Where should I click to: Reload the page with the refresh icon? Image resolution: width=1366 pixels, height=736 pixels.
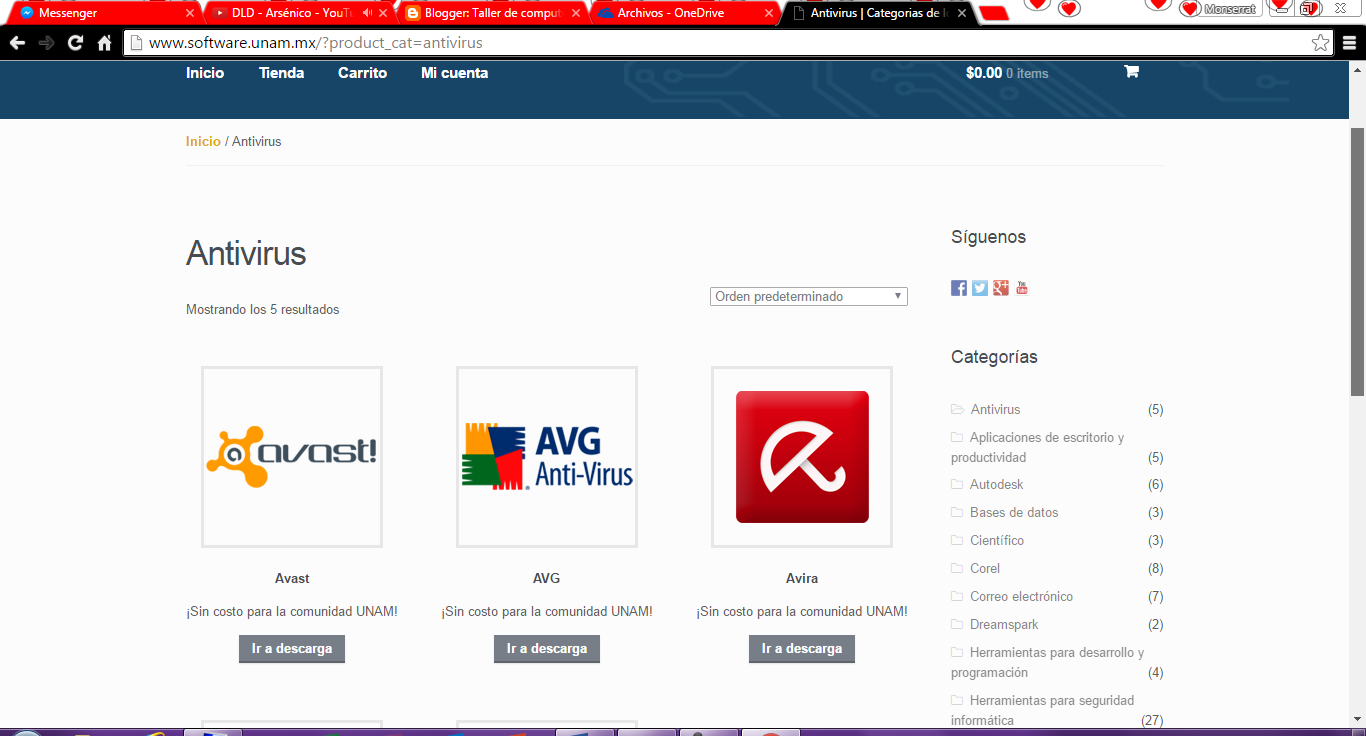pos(75,43)
